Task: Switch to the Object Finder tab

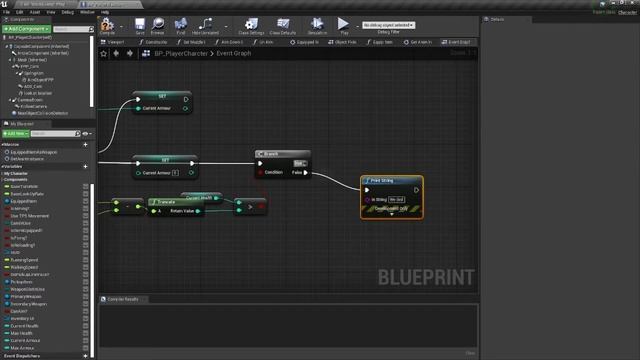Action: [x=342, y=42]
